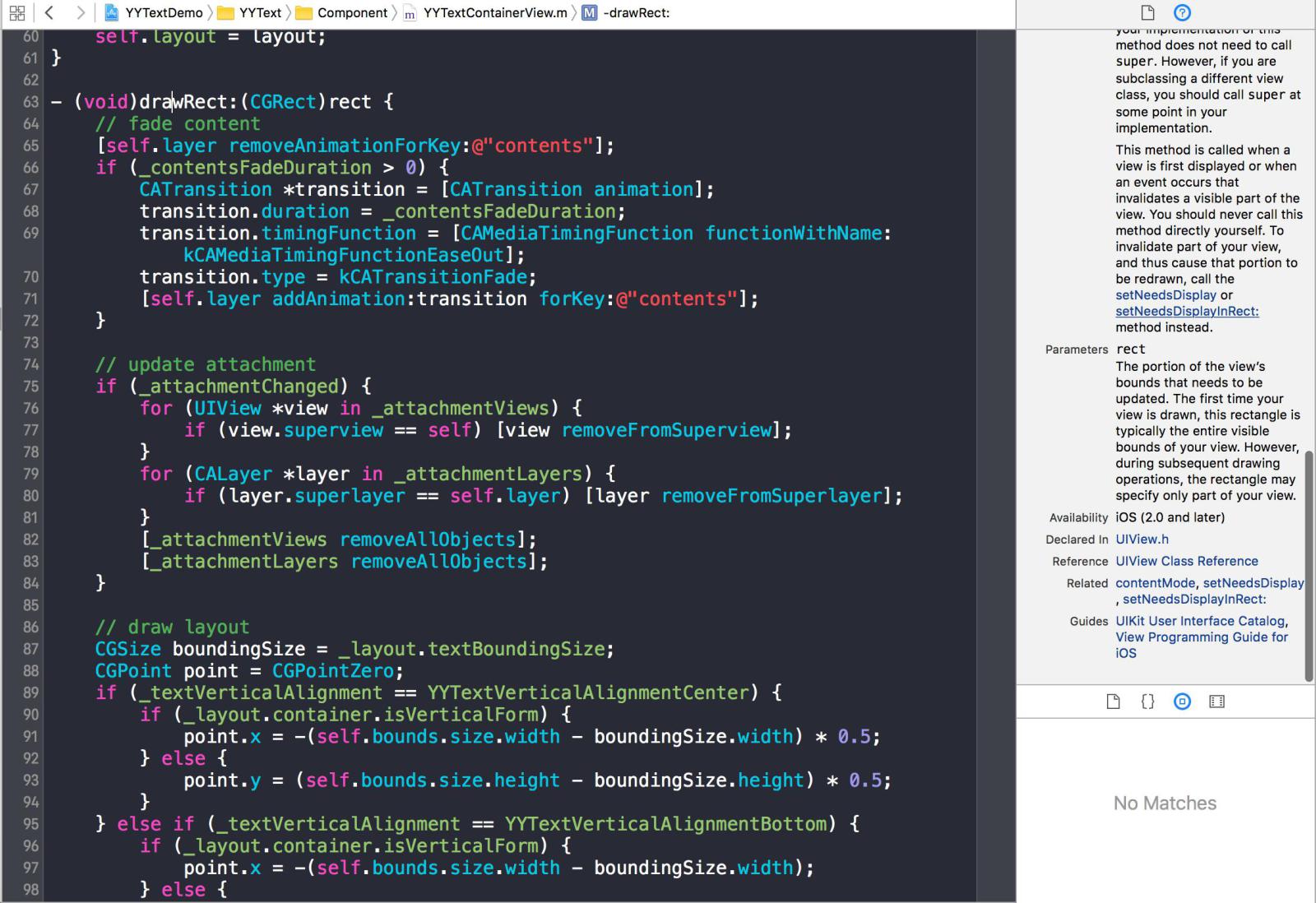Show the Object library

[x=1182, y=702]
